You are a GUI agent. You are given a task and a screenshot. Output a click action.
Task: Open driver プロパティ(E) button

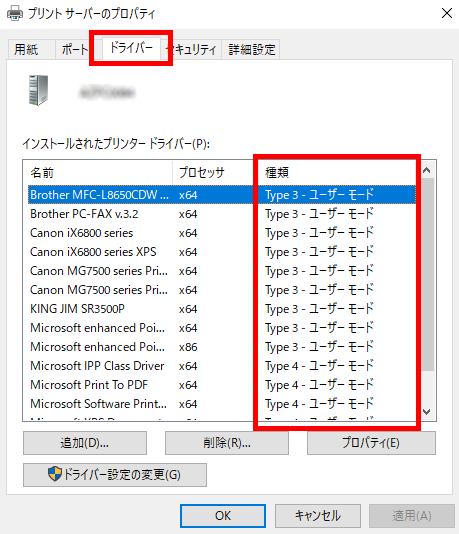371,443
